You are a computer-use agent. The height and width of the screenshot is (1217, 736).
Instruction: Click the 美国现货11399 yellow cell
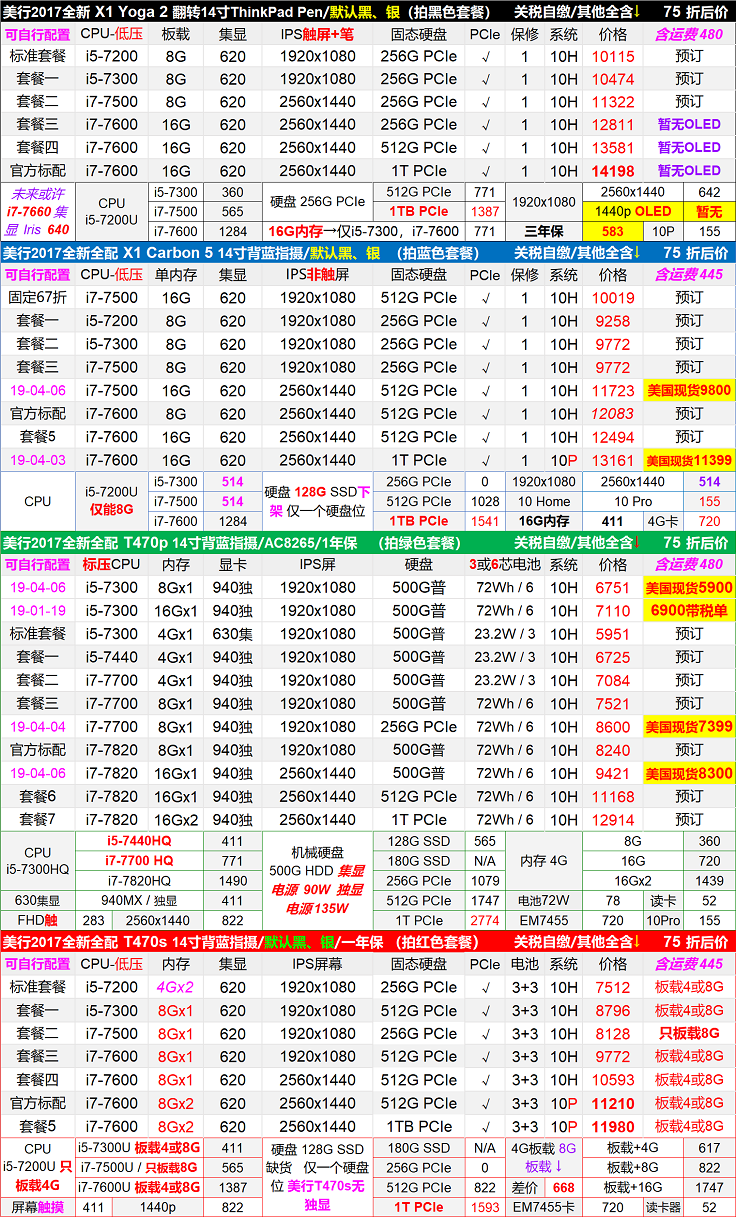click(689, 461)
